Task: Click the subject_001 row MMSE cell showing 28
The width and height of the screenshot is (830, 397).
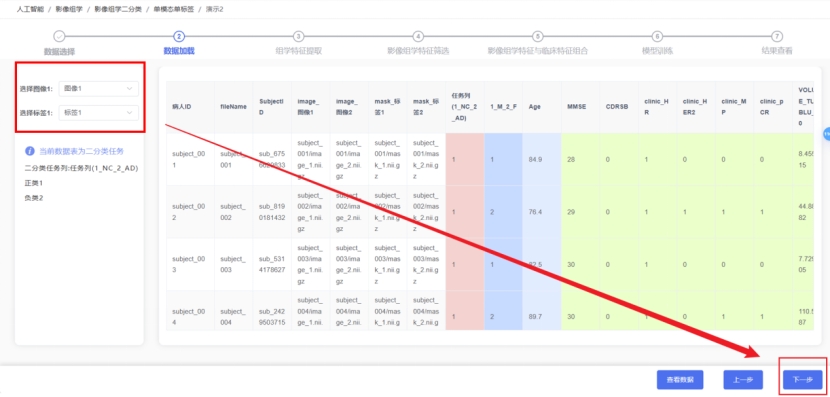Action: click(581, 159)
